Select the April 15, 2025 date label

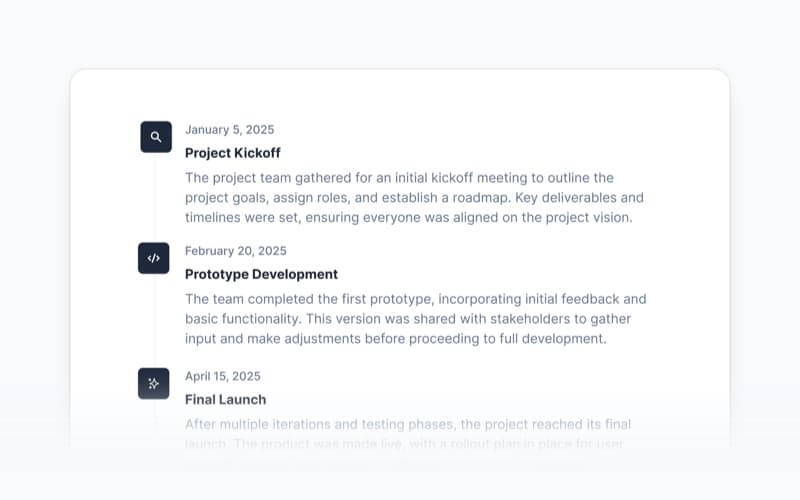(x=223, y=376)
